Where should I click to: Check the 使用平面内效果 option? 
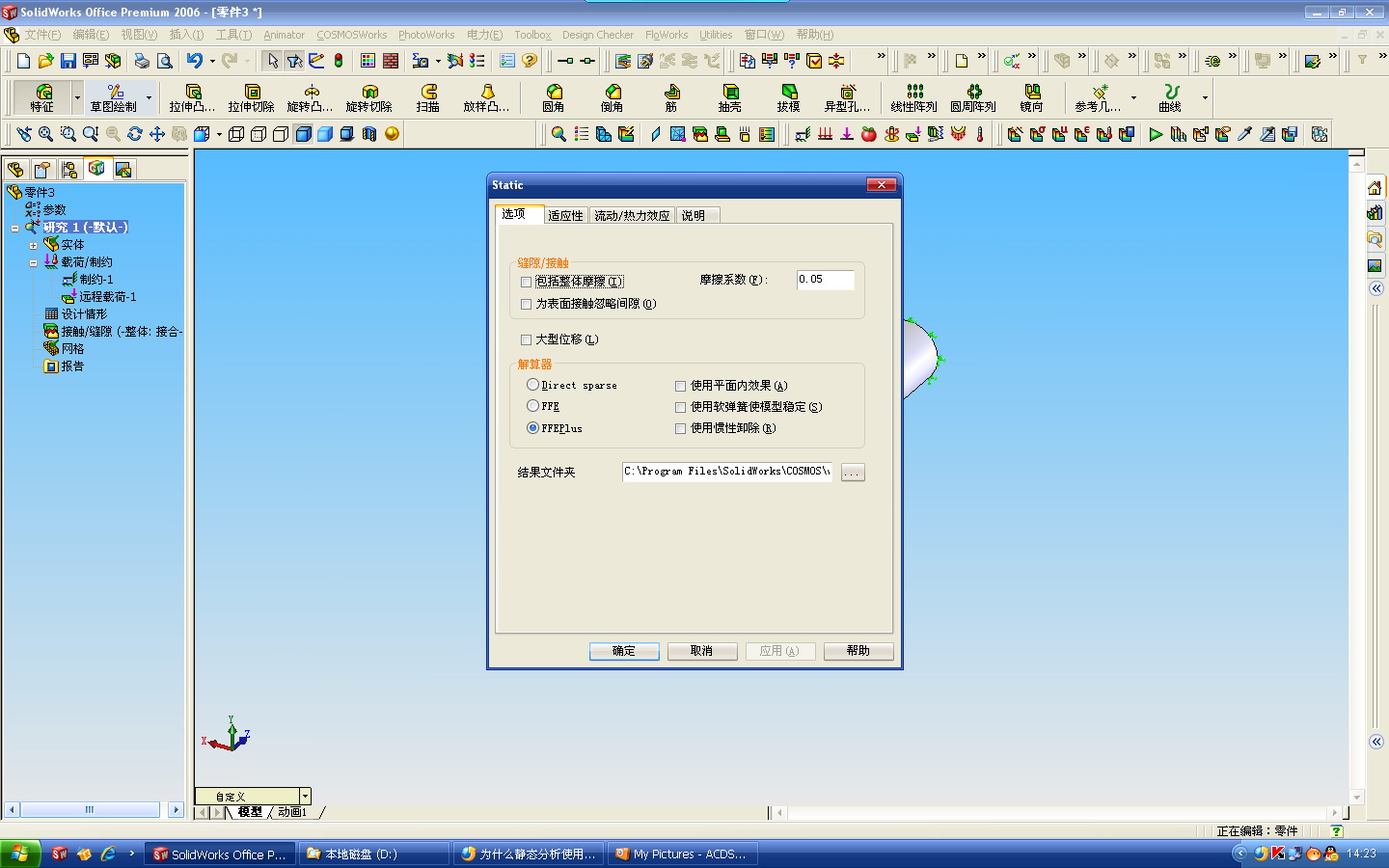coord(680,386)
